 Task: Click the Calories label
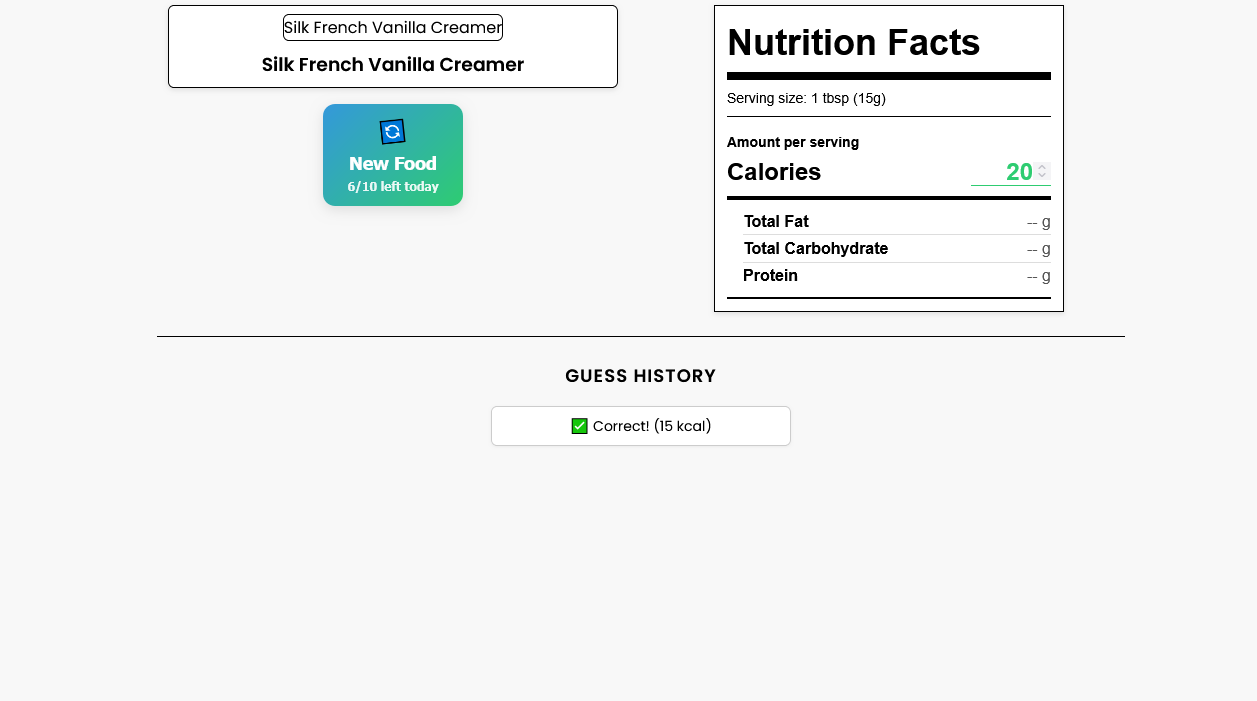pyautogui.click(x=774, y=172)
